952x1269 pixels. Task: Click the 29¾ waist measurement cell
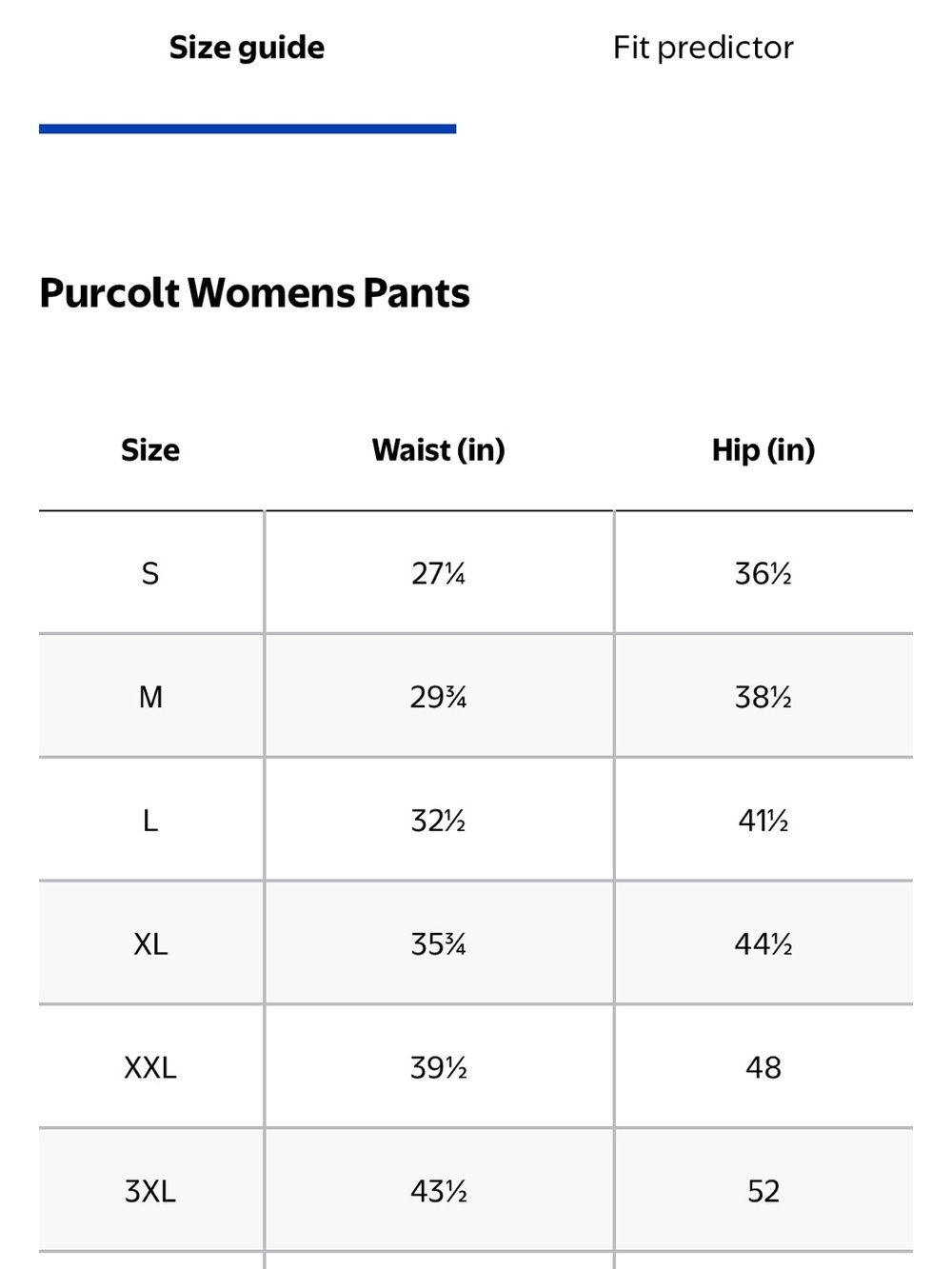[x=439, y=697]
